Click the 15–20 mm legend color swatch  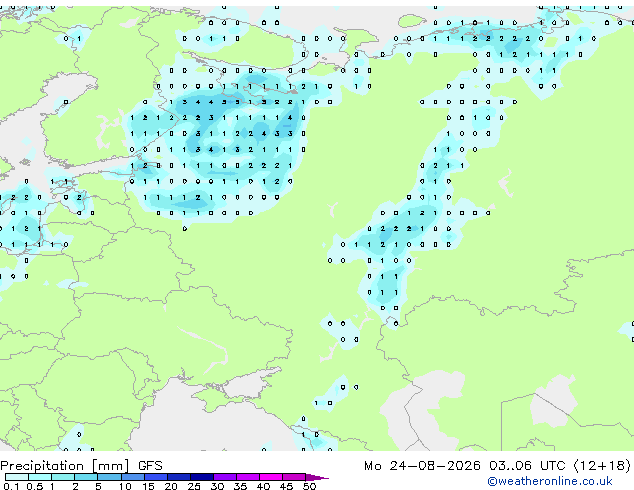point(155,477)
